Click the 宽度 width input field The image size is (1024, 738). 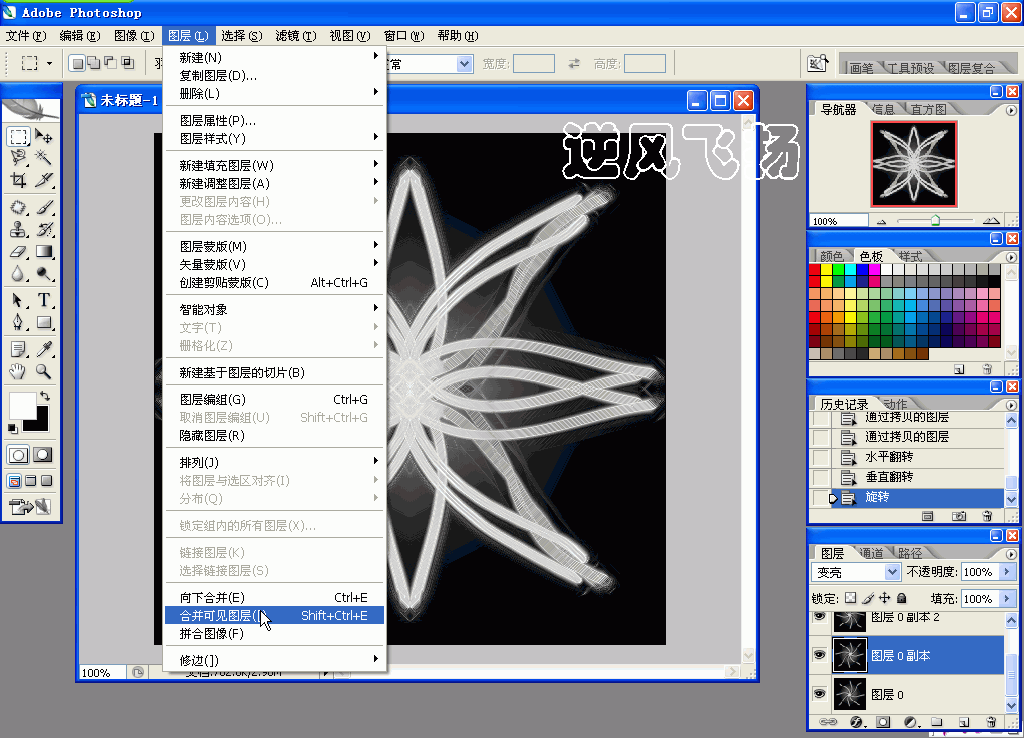(x=534, y=63)
